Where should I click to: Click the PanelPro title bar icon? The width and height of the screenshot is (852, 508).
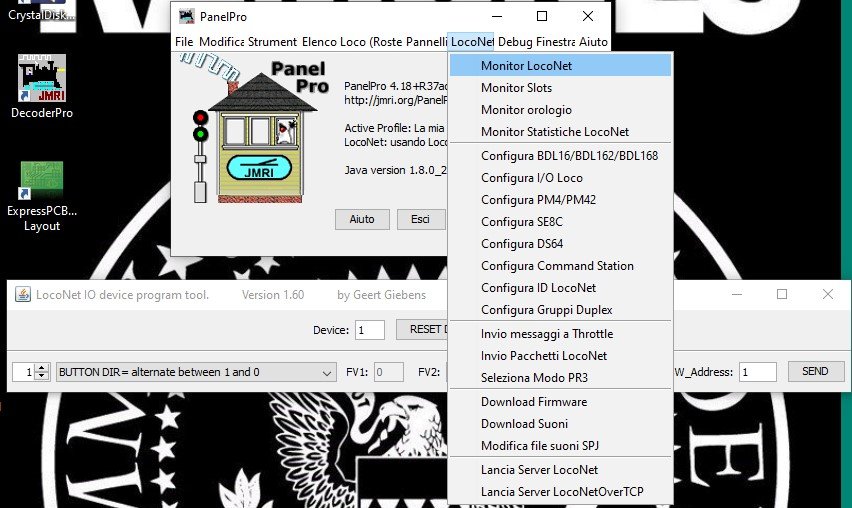(185, 17)
